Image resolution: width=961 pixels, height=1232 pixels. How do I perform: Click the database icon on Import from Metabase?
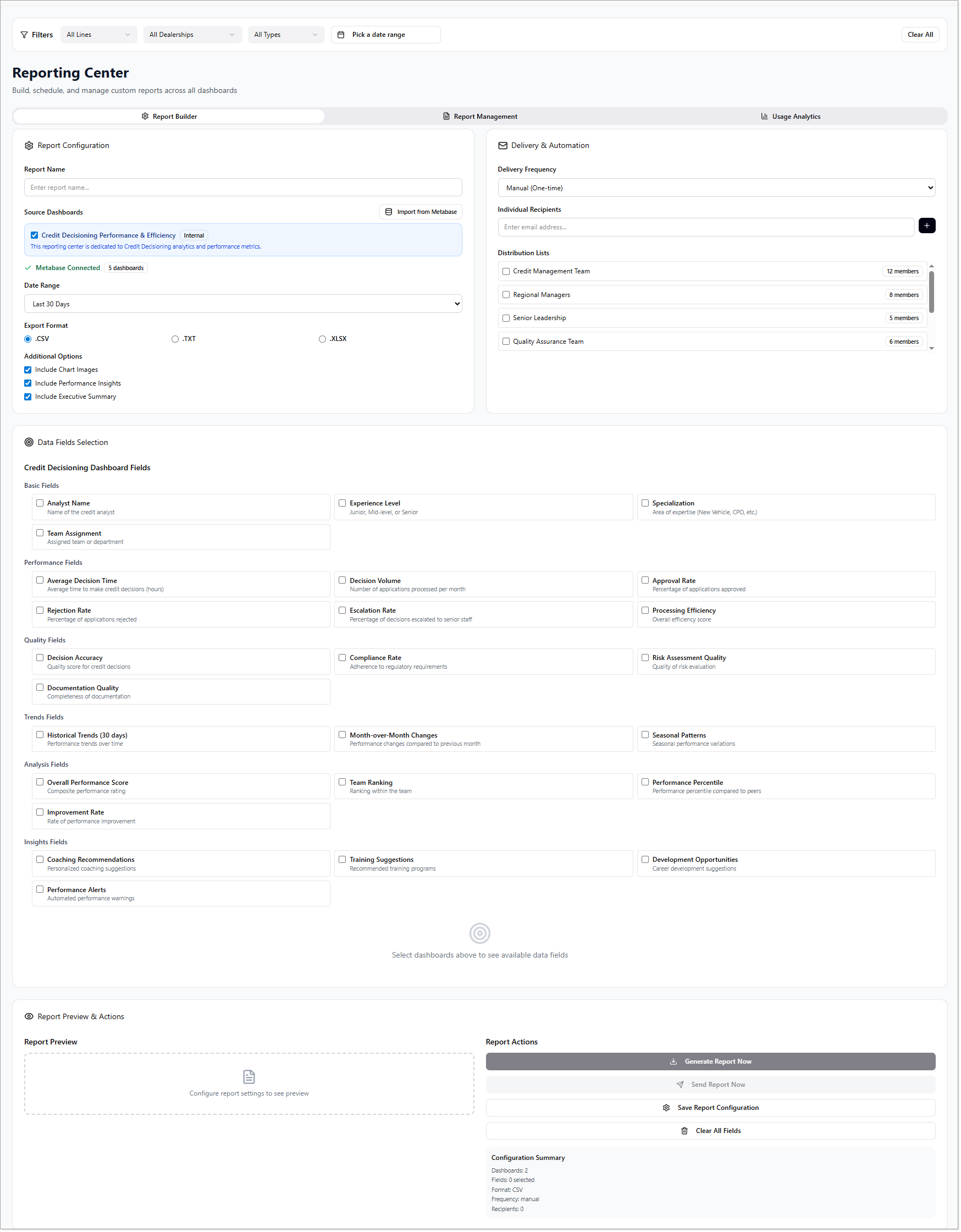(389, 212)
